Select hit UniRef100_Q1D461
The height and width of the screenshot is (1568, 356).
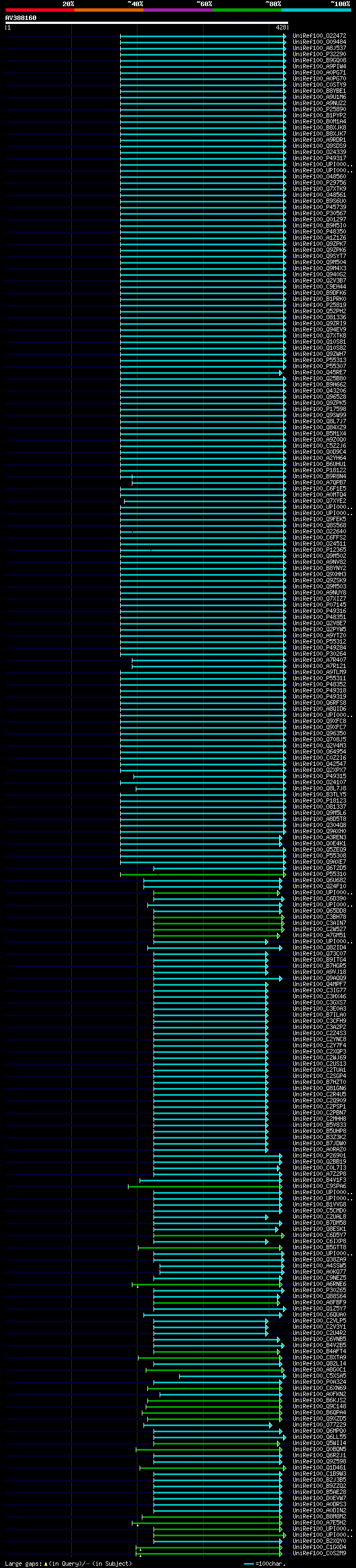tap(319, 1467)
